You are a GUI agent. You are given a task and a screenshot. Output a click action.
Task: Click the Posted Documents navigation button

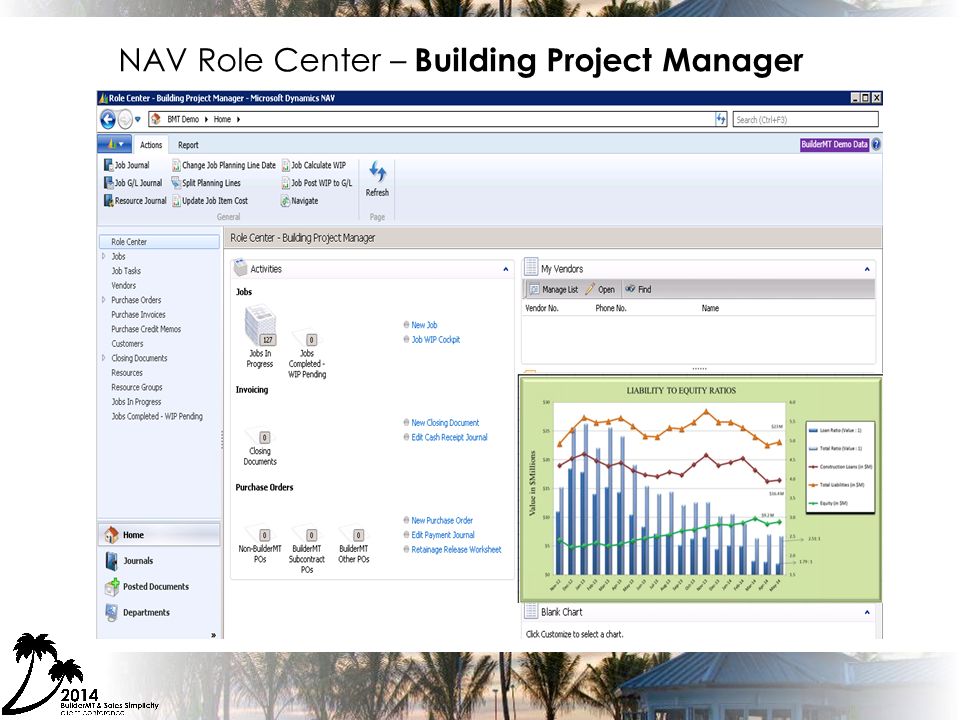(159, 587)
